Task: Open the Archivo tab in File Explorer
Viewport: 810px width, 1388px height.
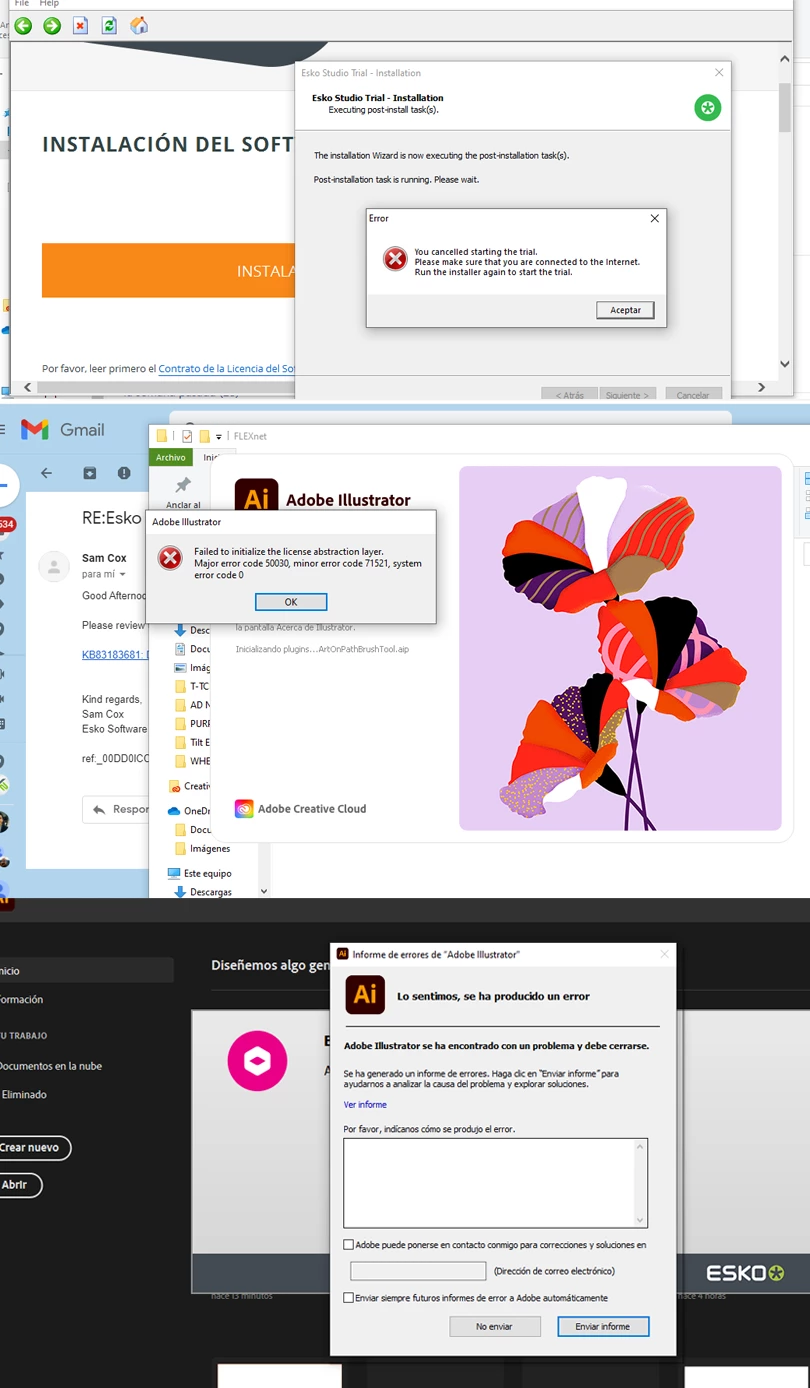Action: point(171,457)
